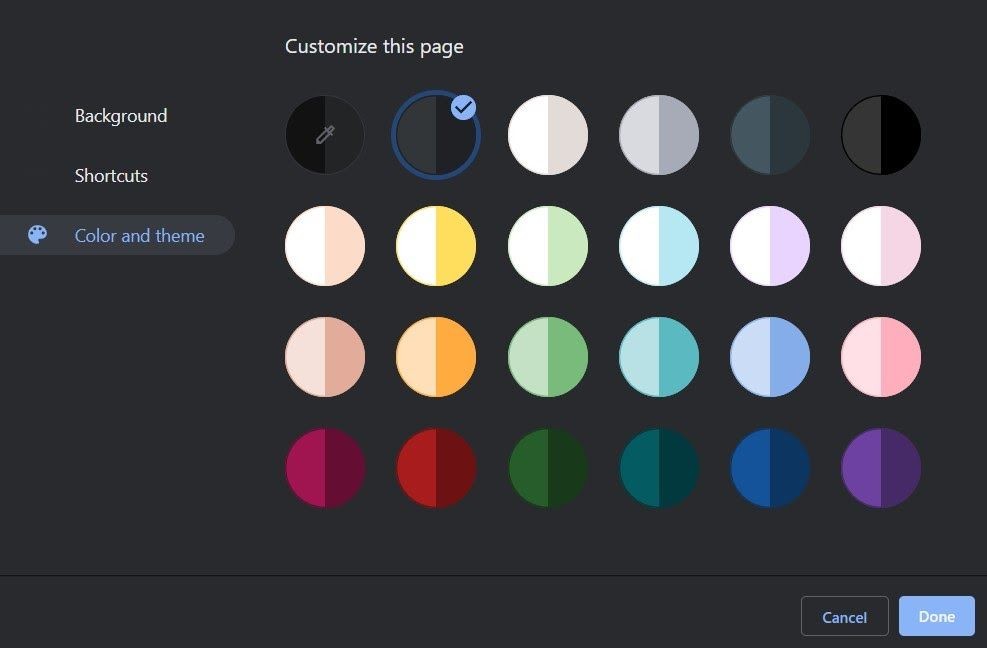Image resolution: width=987 pixels, height=648 pixels.
Task: Pick the magenta theme swatch
Action: [x=325, y=468]
